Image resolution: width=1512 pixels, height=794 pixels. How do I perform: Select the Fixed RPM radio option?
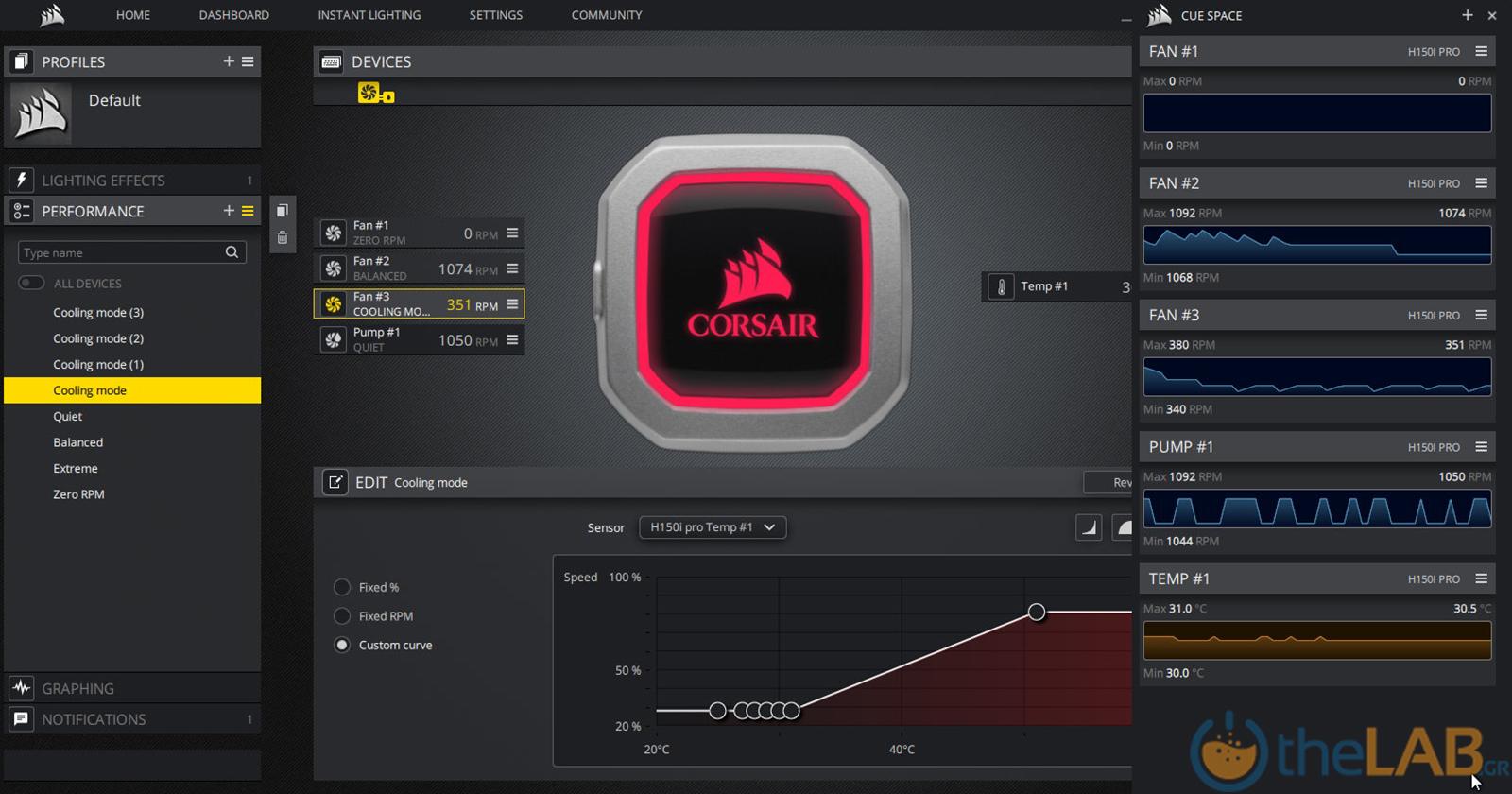pyautogui.click(x=342, y=616)
